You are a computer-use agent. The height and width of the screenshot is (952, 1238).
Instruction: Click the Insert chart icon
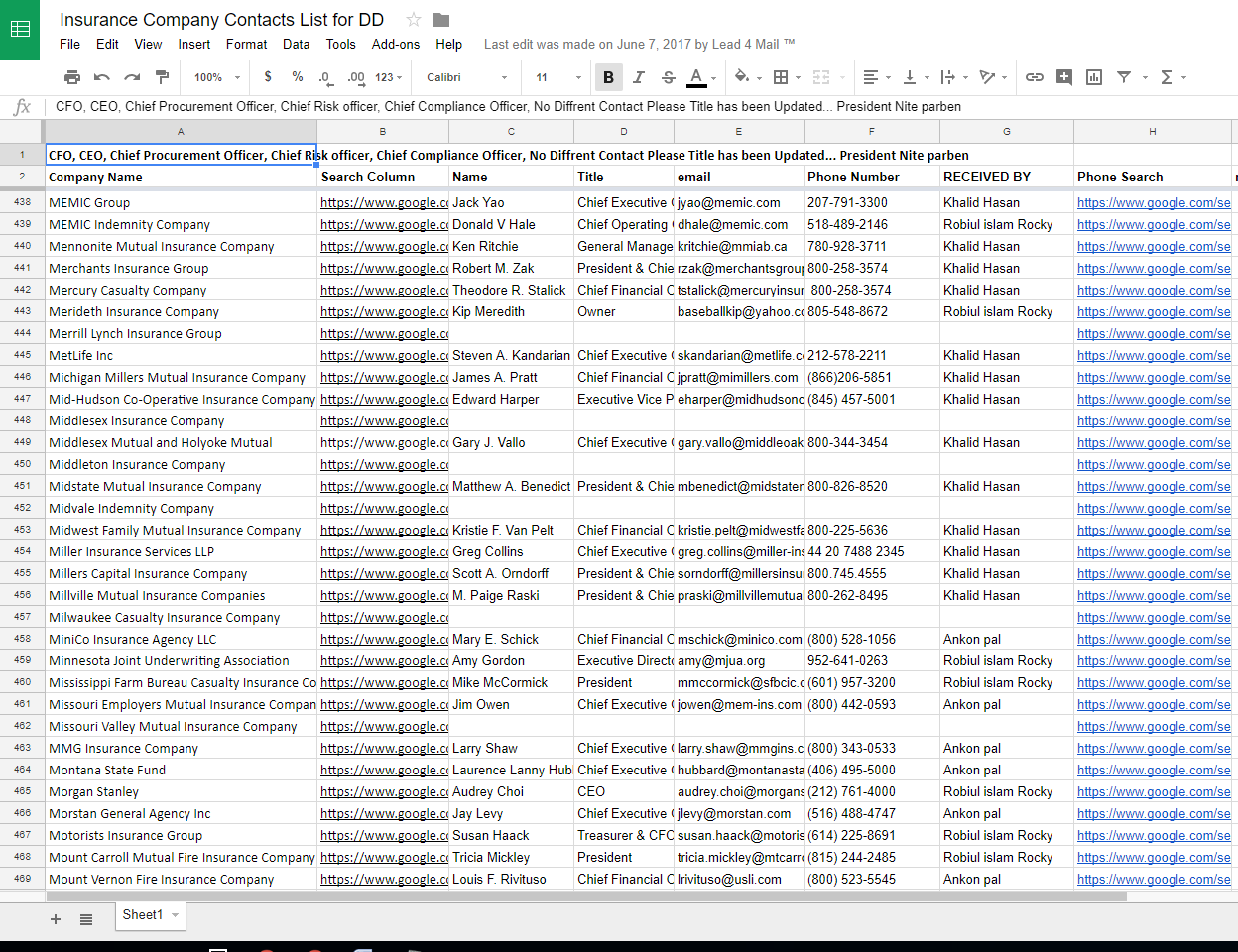point(1094,77)
